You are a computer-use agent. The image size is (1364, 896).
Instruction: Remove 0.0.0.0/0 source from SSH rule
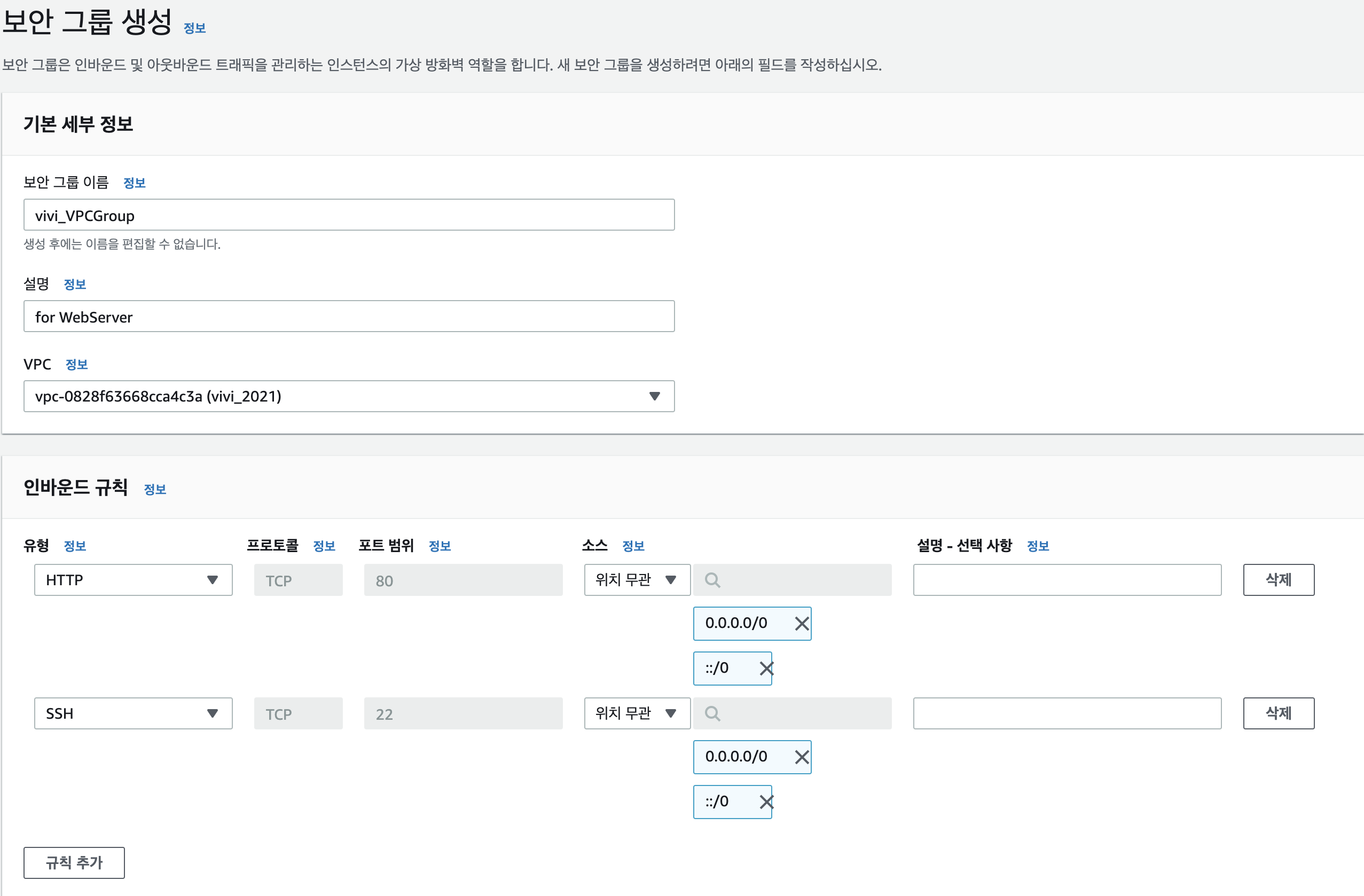click(x=801, y=757)
